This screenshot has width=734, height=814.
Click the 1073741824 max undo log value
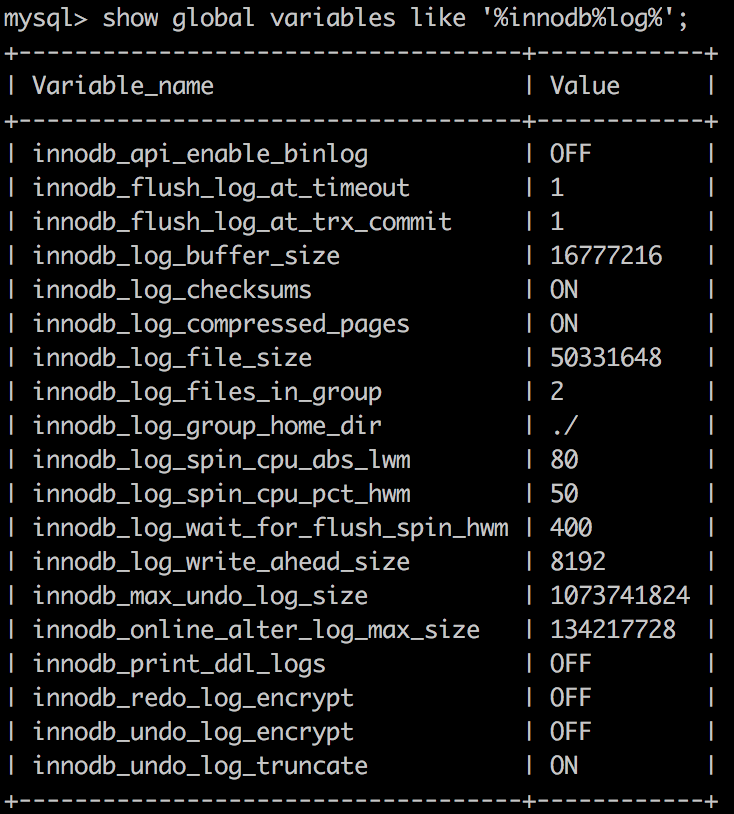620,596
